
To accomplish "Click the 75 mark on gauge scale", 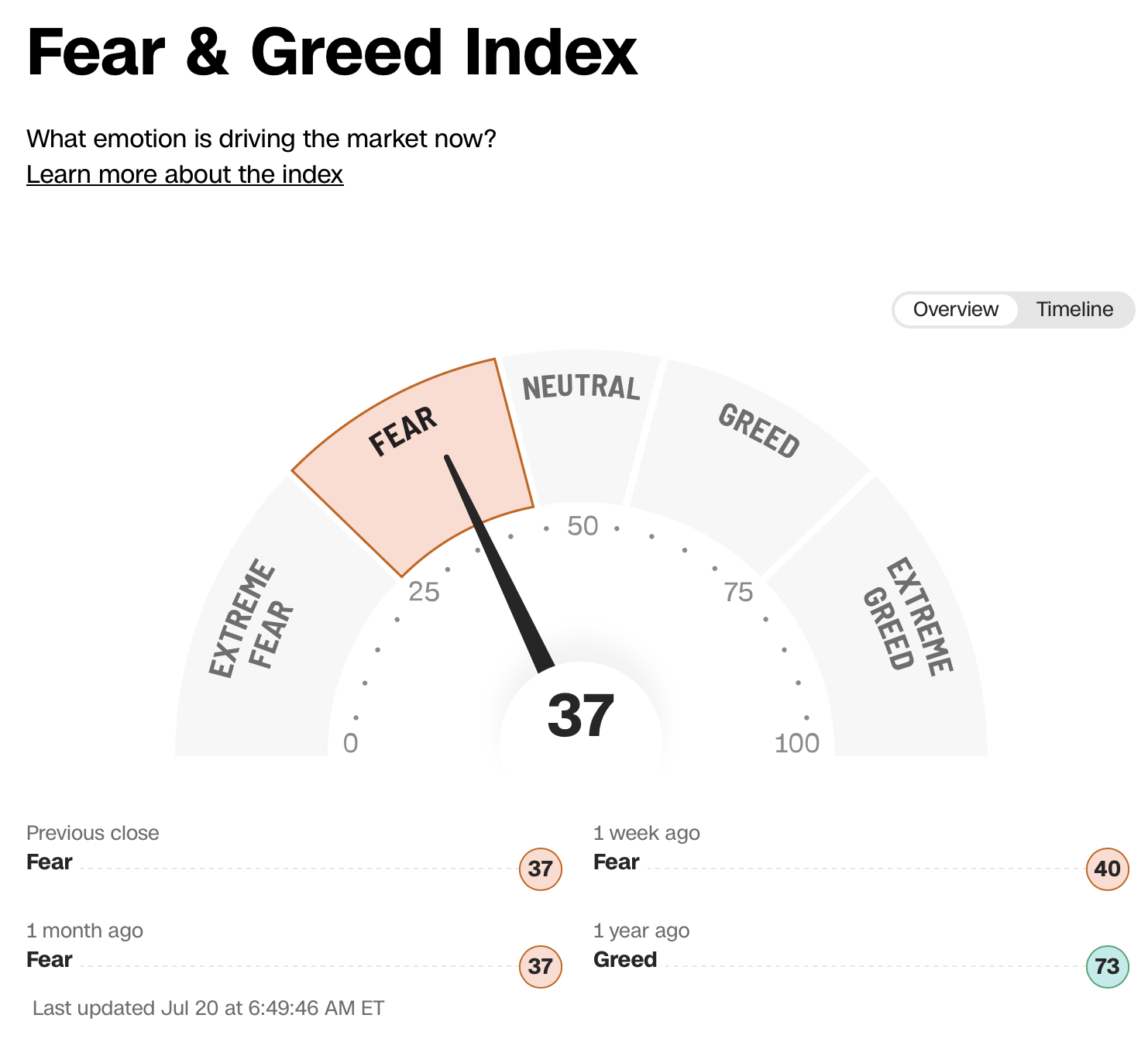I will coord(738,592).
